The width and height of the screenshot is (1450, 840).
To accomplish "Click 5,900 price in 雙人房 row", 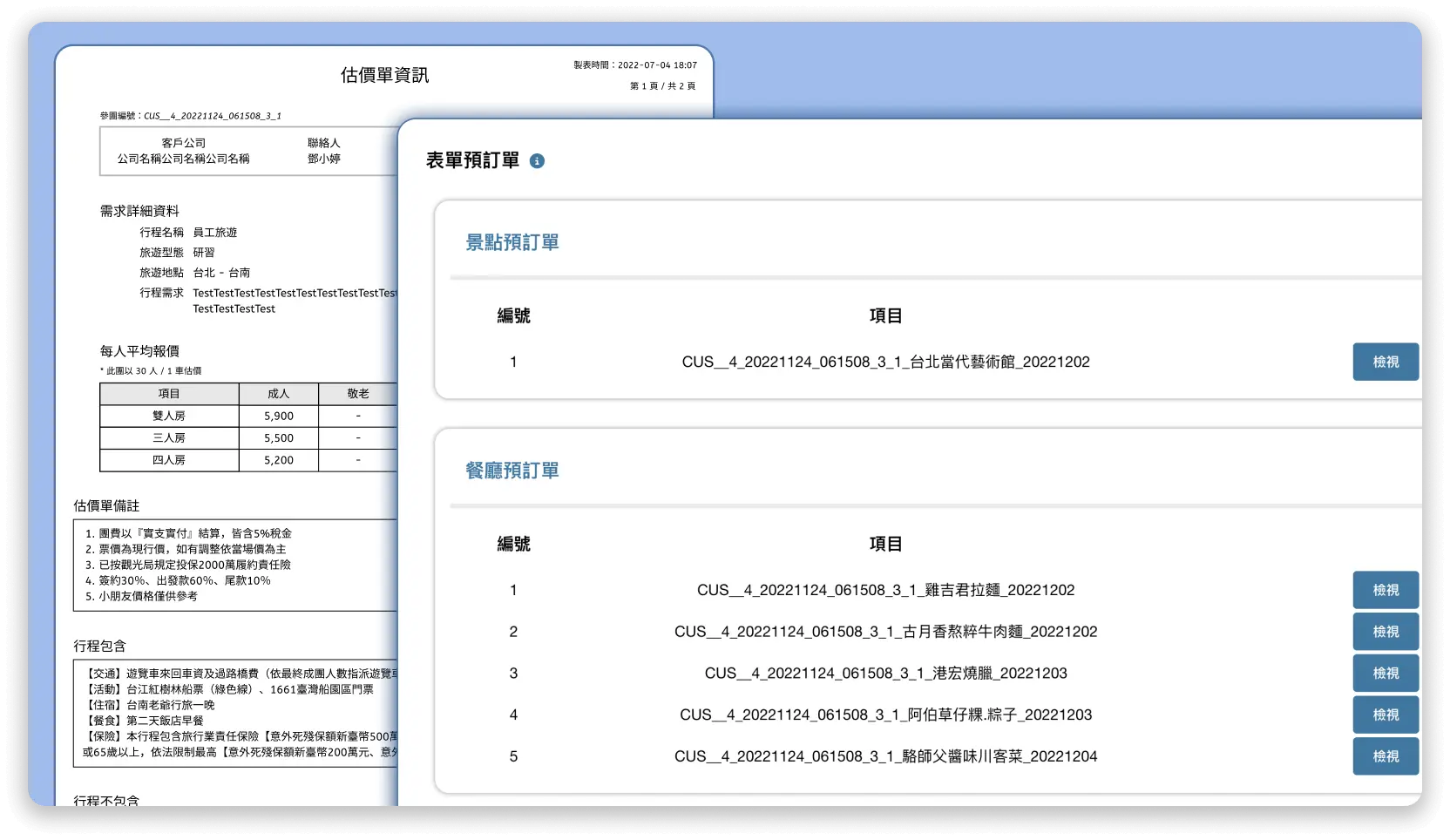I will point(279,417).
